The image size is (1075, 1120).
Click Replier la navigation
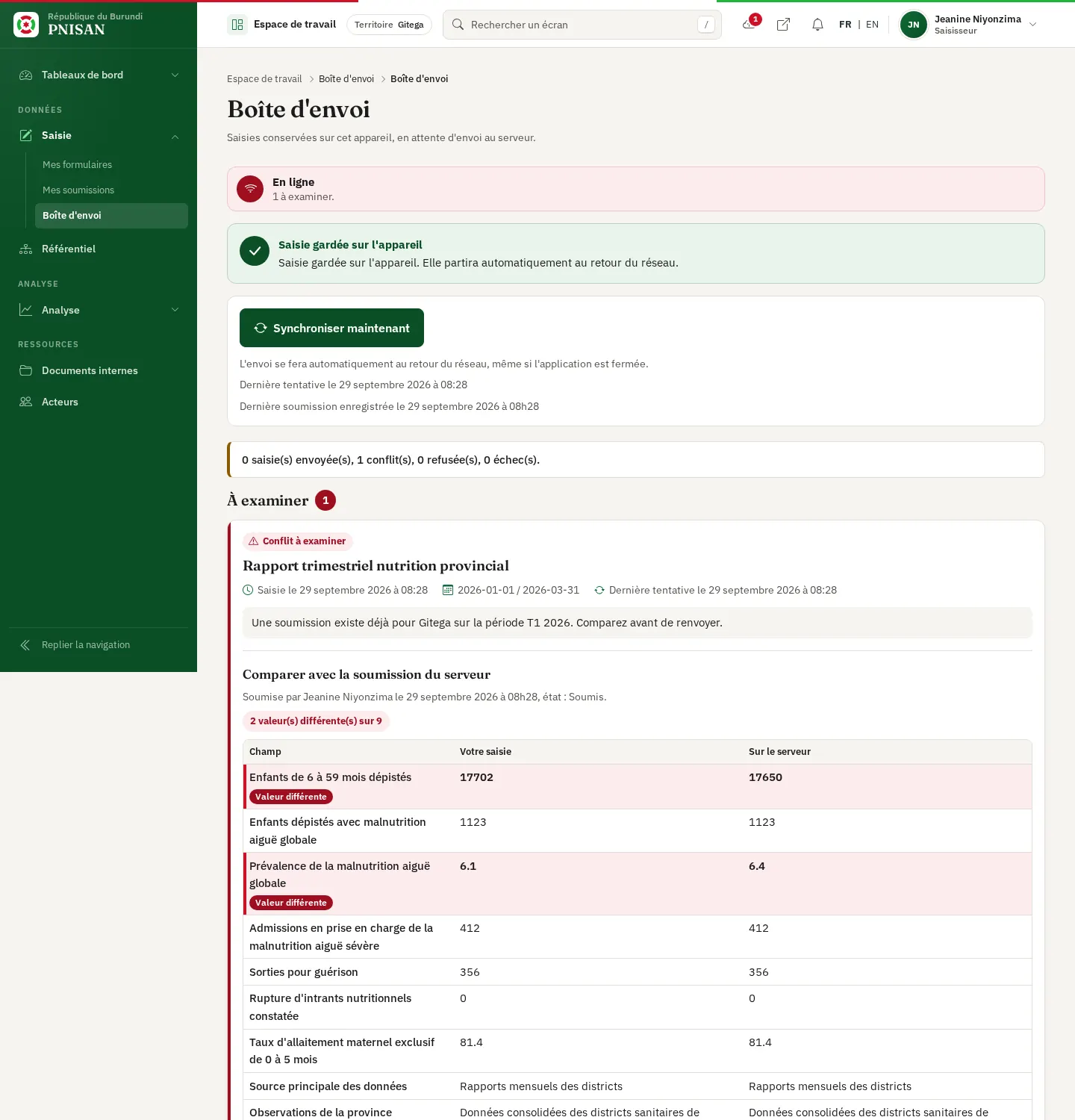click(86, 645)
